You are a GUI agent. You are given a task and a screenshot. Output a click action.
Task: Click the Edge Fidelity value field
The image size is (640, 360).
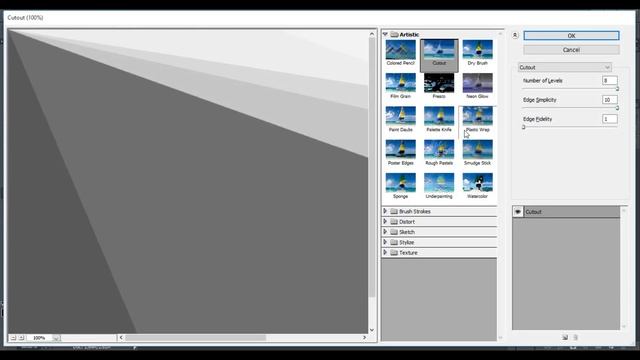[609, 119]
